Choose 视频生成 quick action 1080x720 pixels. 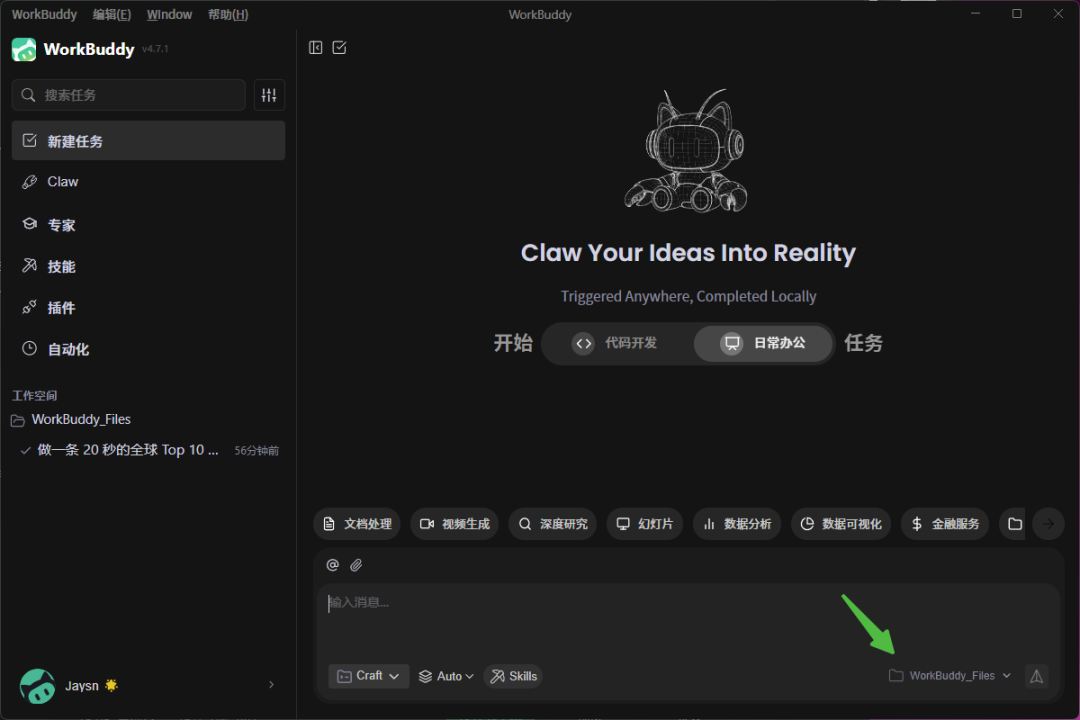pos(455,524)
